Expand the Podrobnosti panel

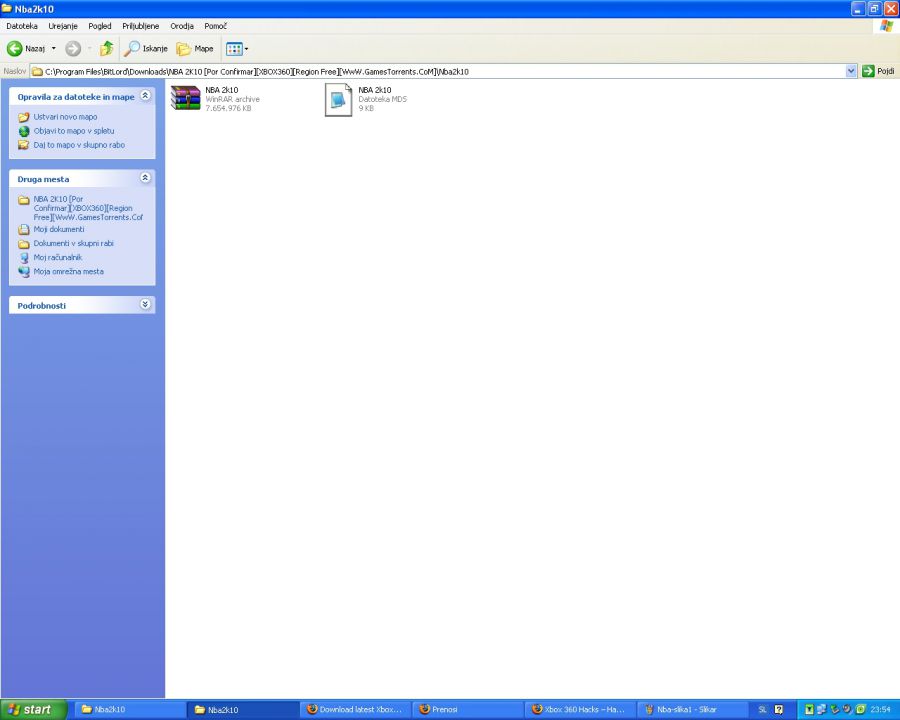pos(145,304)
